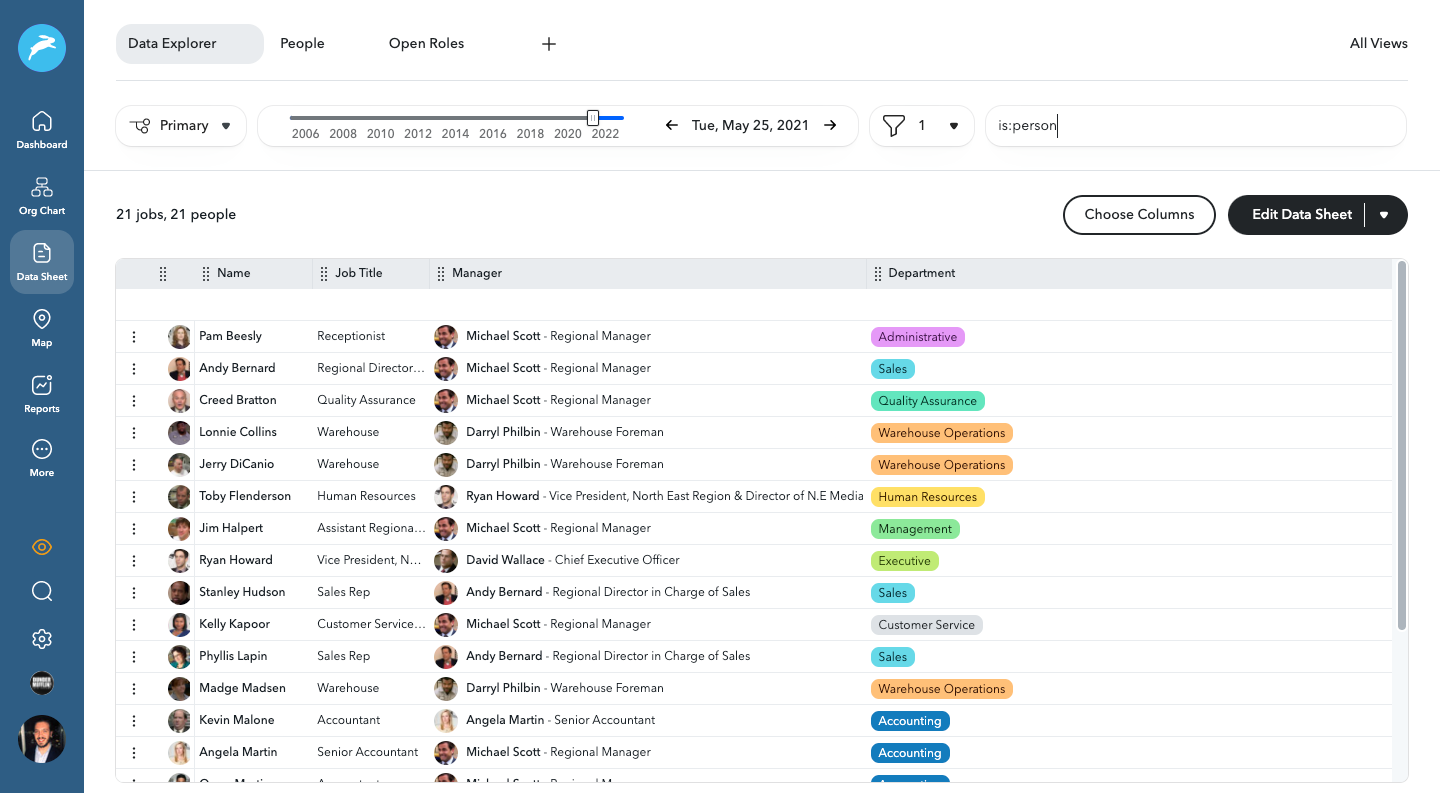Click the plus icon to add view
1440x793 pixels.
549,44
